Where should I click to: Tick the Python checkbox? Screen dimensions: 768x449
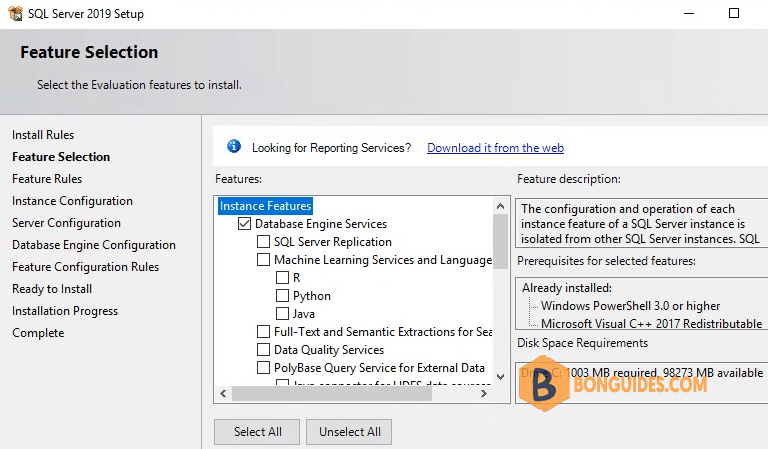[x=283, y=296]
